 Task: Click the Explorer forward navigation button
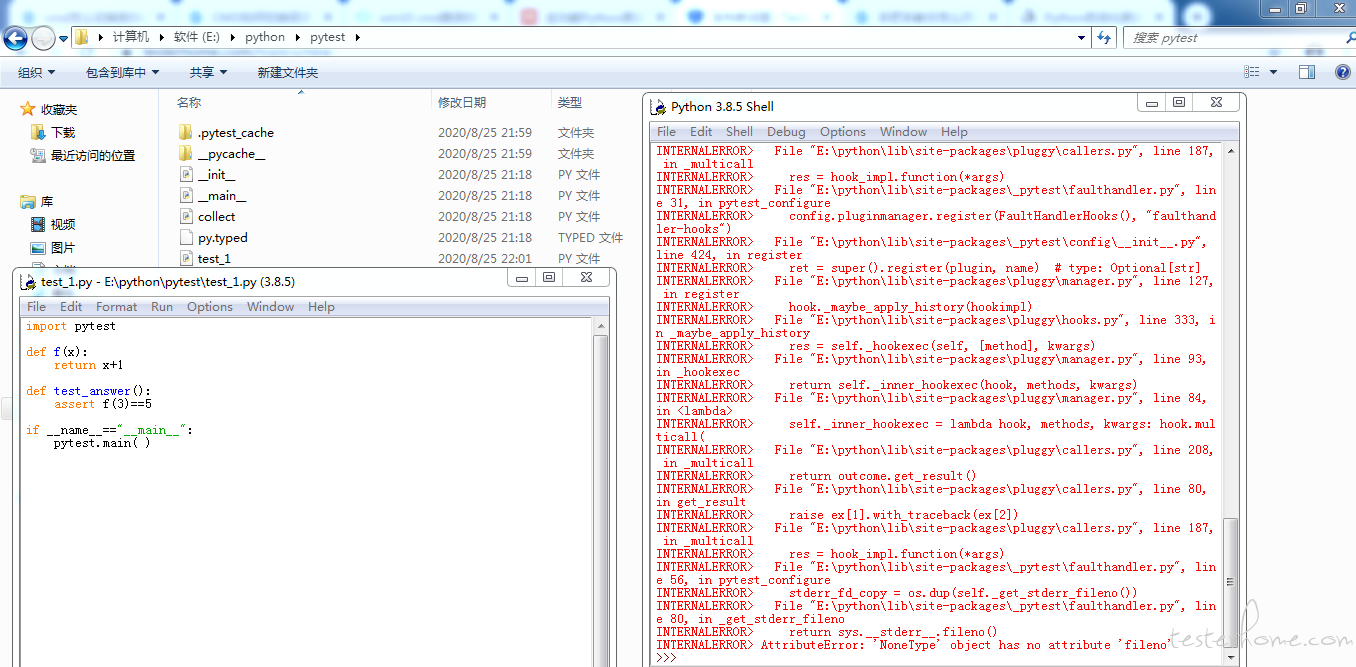(x=43, y=38)
